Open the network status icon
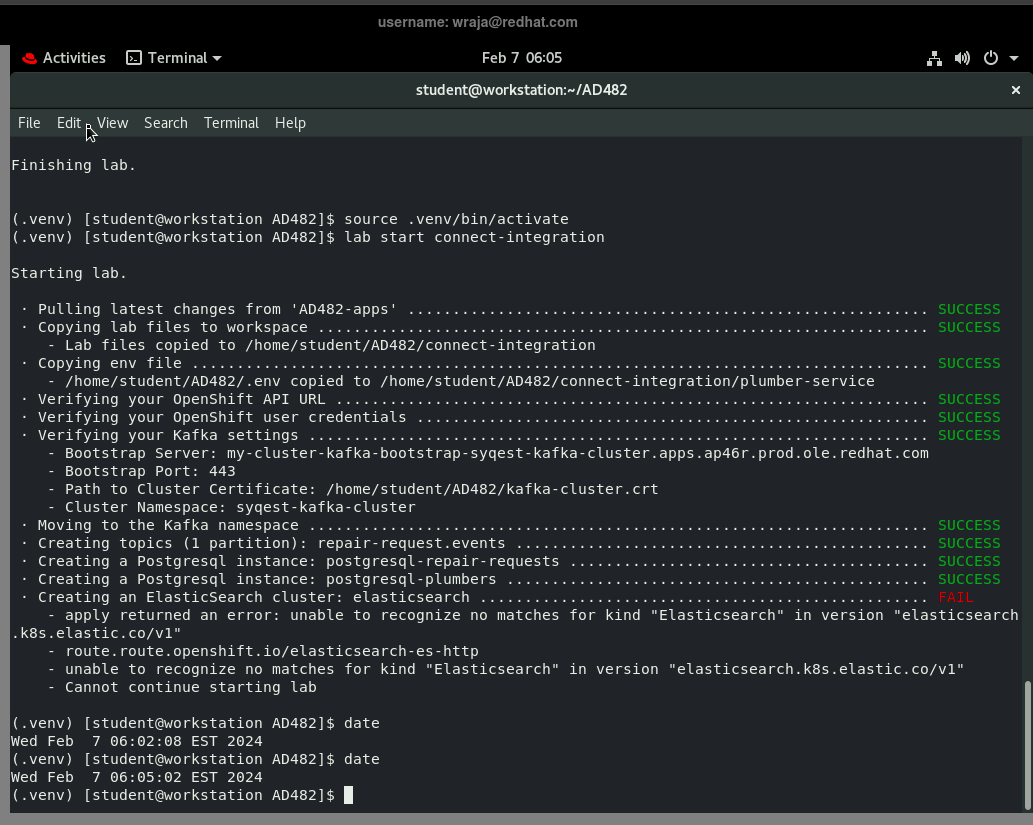Screen dimensions: 1033x825 [934, 58]
